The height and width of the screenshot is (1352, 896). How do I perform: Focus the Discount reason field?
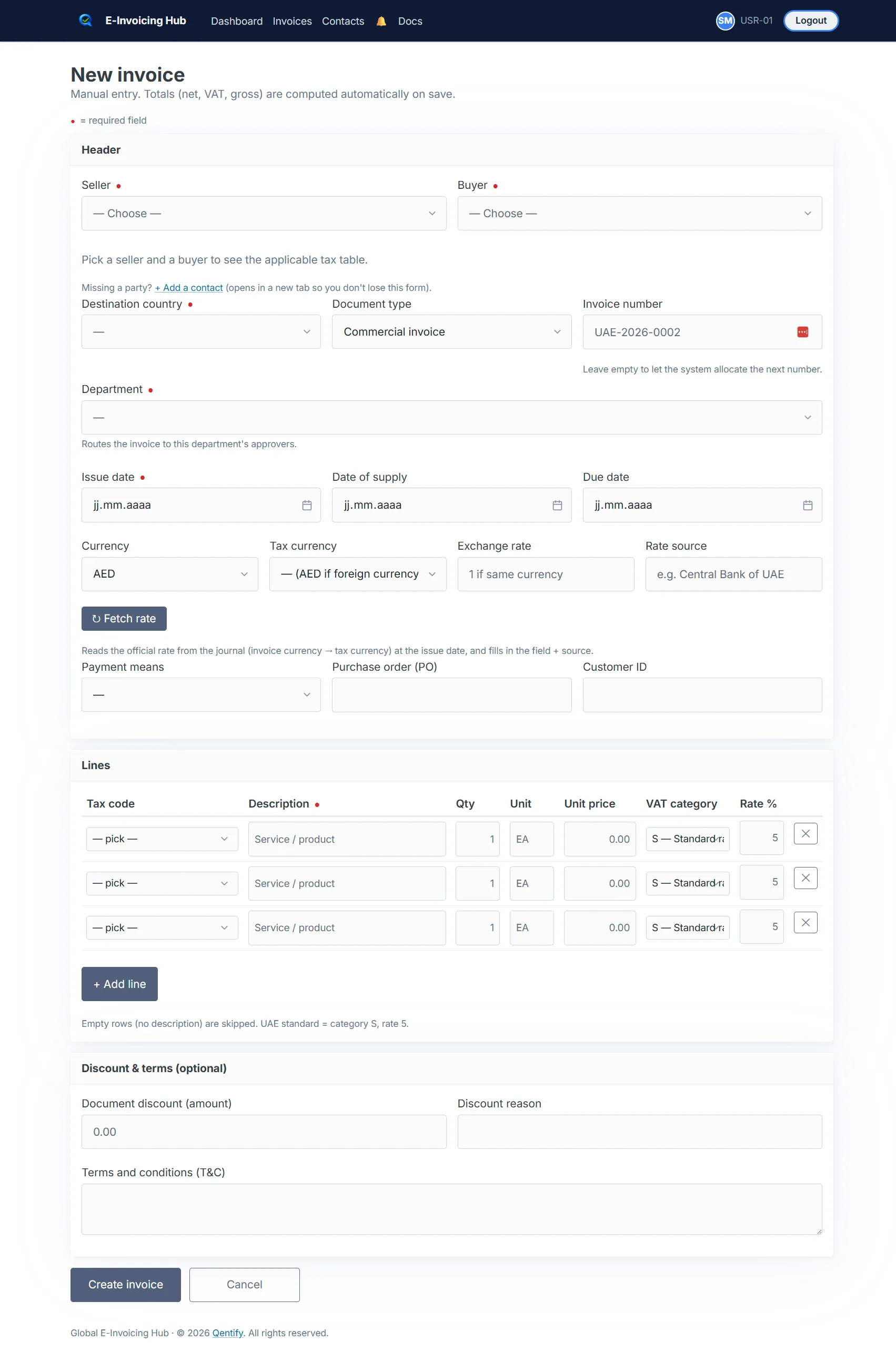[x=639, y=1132]
